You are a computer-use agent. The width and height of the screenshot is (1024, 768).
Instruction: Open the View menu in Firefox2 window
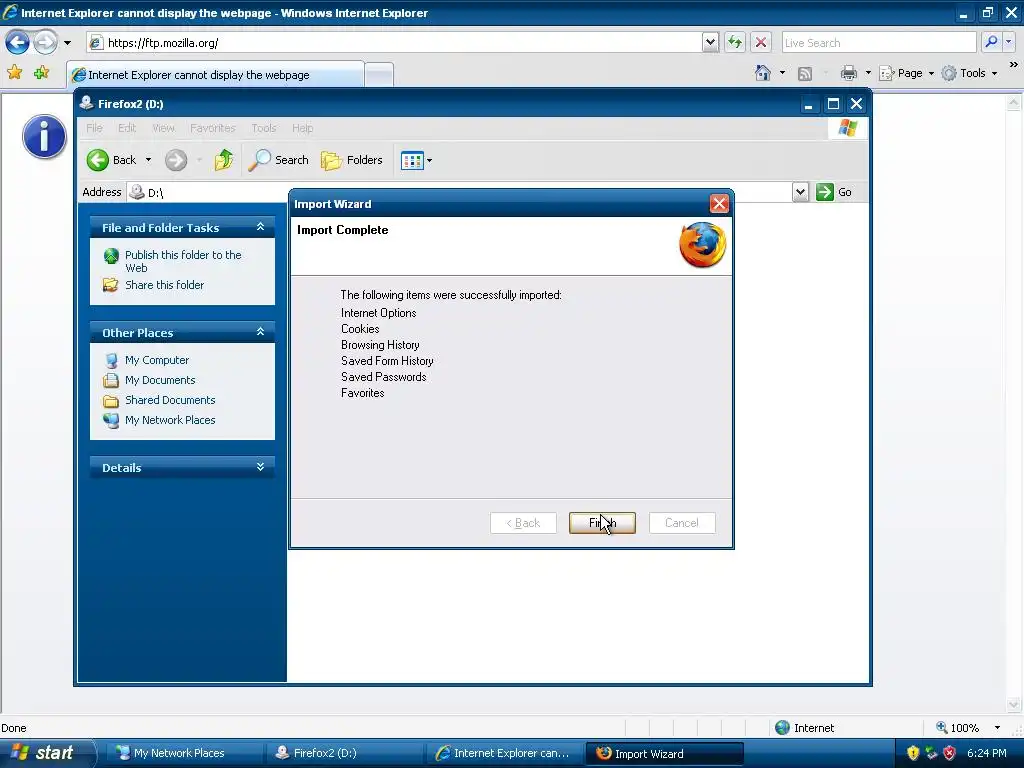pos(163,128)
